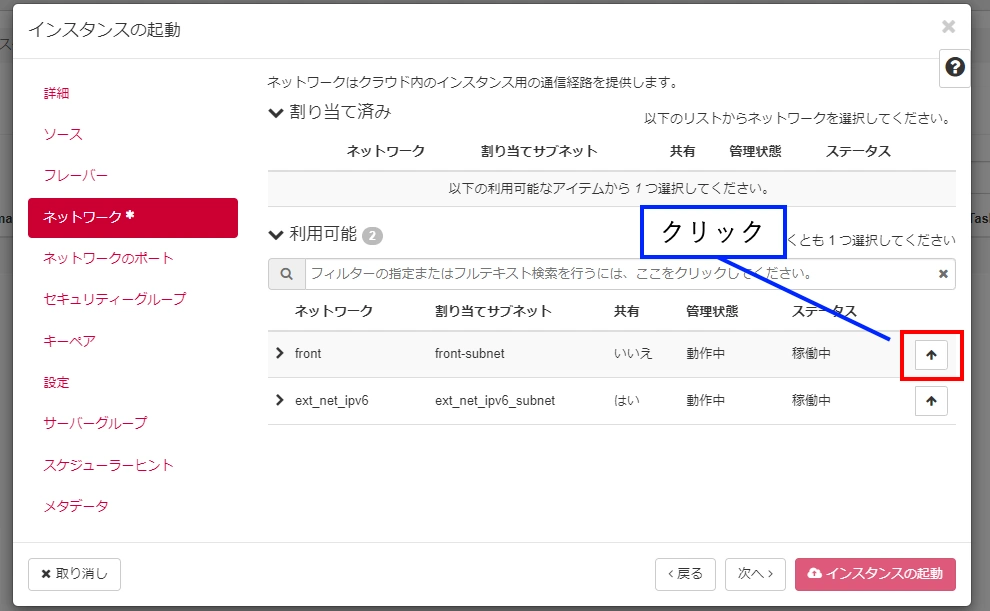This screenshot has height=611, width=990.
Task: Clear the filter field with x icon
Action: 942,274
